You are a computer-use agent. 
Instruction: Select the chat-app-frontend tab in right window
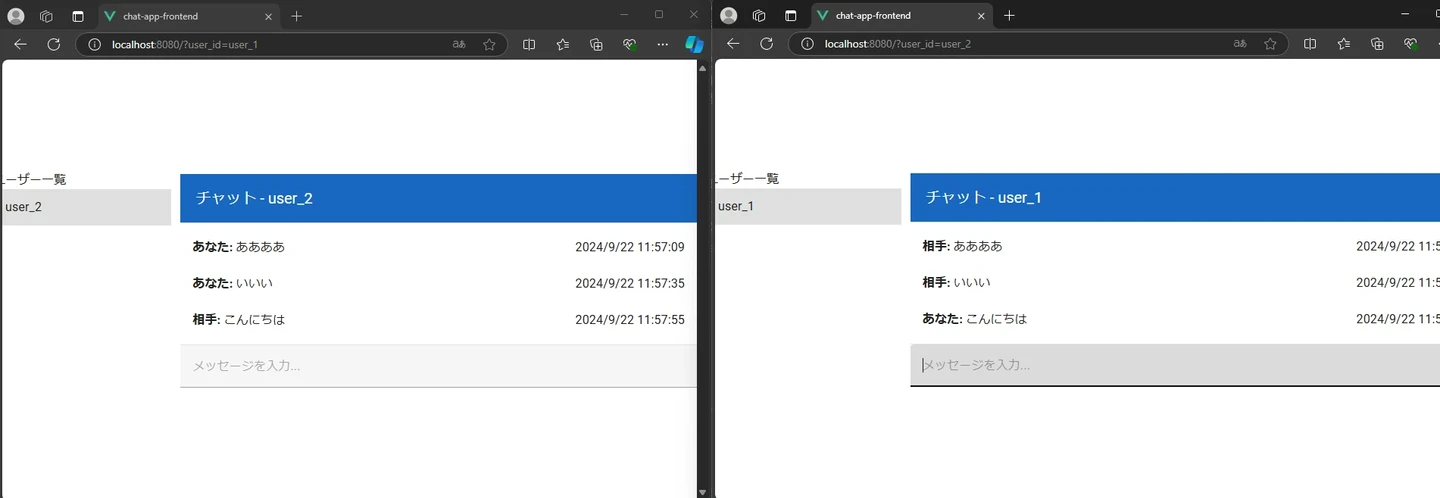(x=903, y=16)
